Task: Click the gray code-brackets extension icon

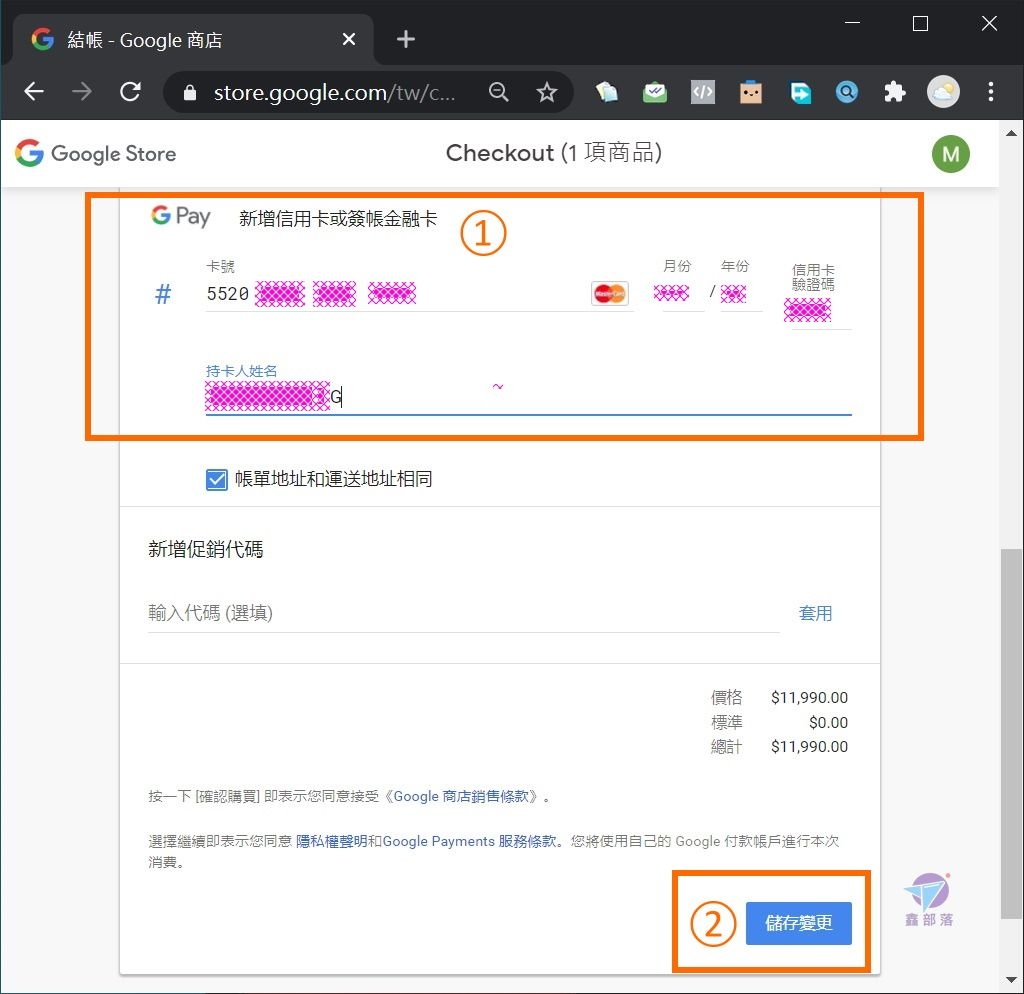Action: pos(703,92)
